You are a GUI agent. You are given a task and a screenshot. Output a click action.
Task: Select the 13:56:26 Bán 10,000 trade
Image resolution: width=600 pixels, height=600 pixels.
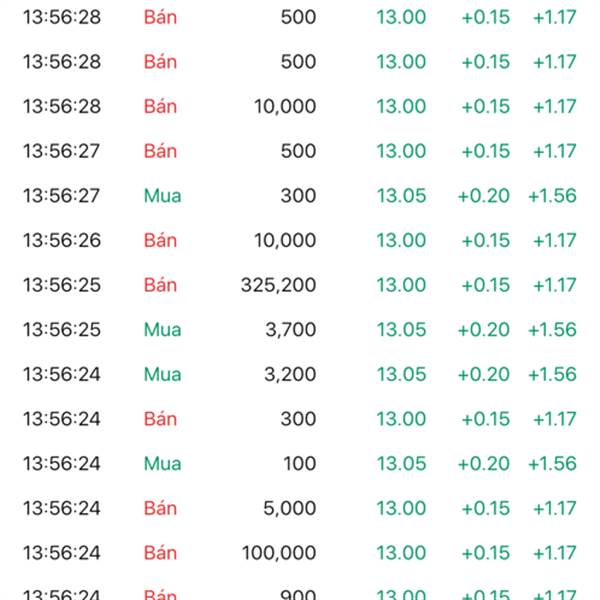click(300, 240)
